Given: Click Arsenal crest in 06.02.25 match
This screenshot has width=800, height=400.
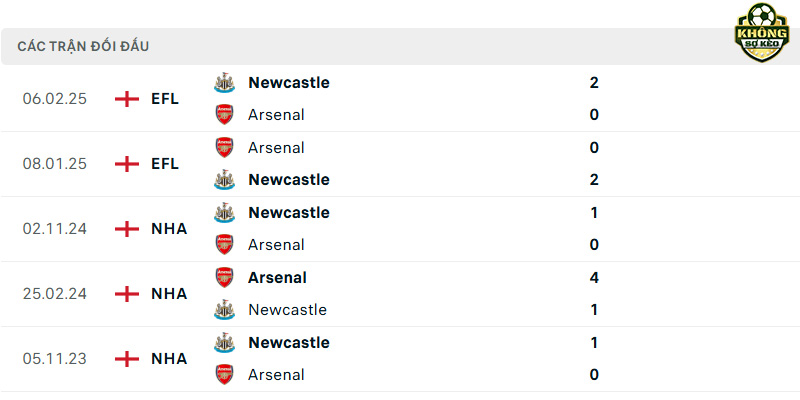Looking at the screenshot, I should [x=224, y=114].
